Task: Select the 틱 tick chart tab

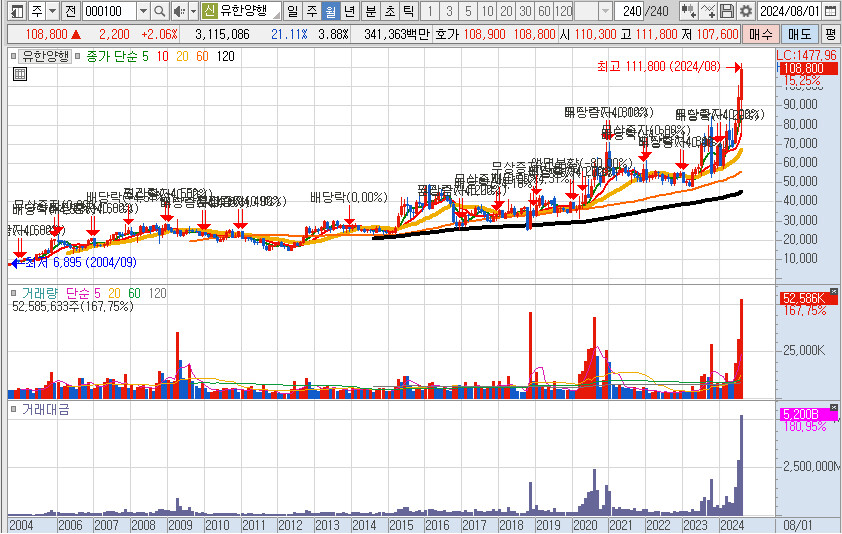Action: (x=408, y=11)
